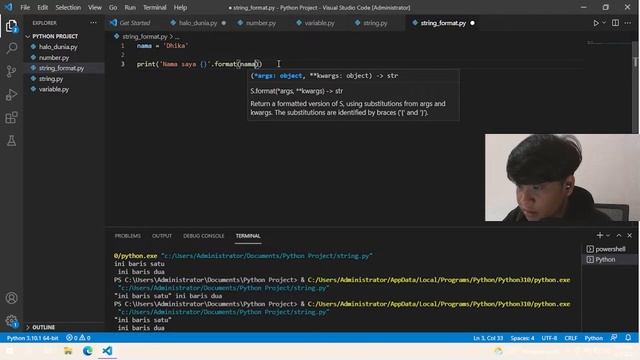Select the string_format.py editor tab
Viewport: 640px width, 360px height.
pyautogui.click(x=443, y=23)
